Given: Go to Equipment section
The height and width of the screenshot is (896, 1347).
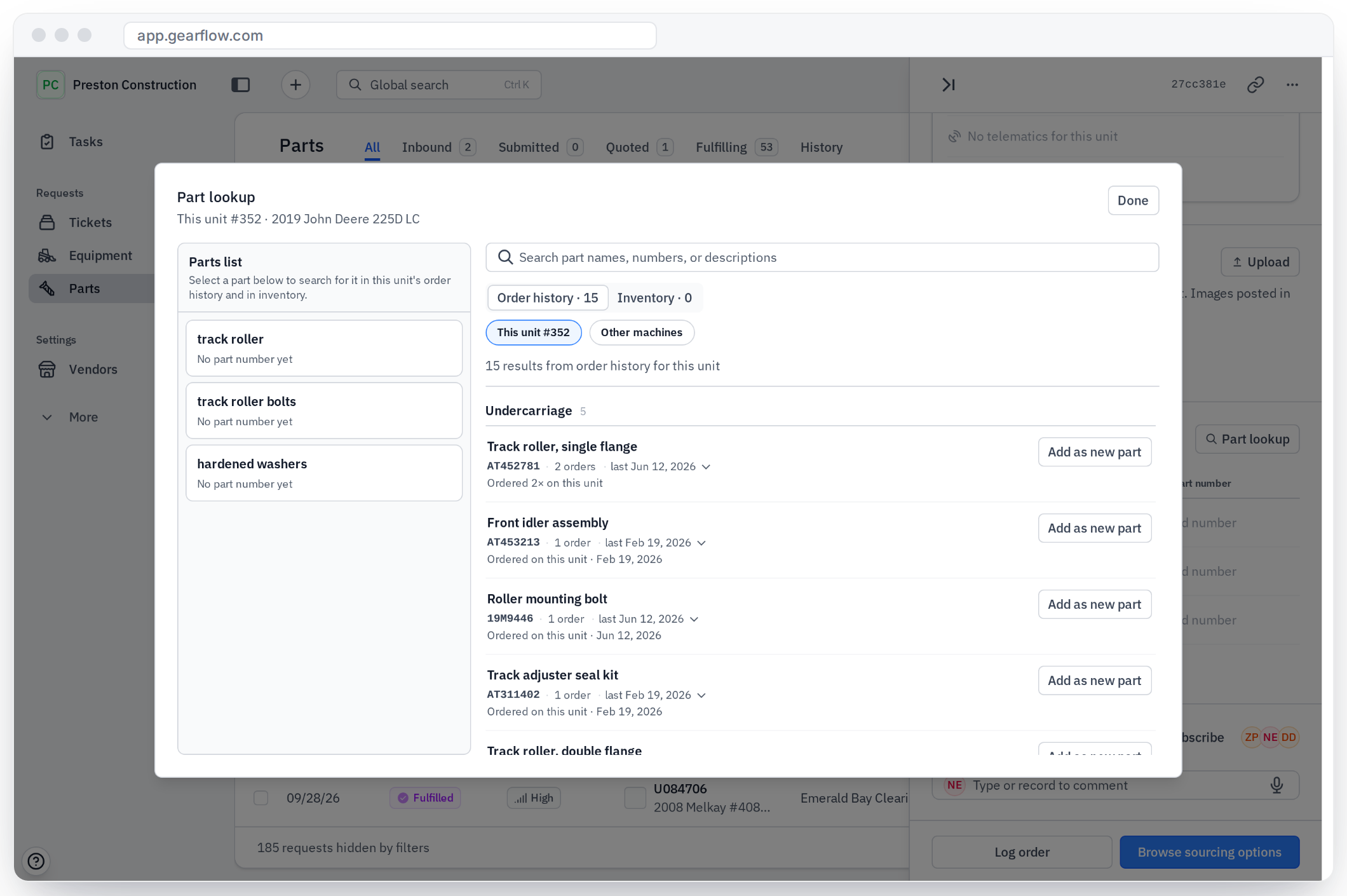Looking at the screenshot, I should 100,255.
